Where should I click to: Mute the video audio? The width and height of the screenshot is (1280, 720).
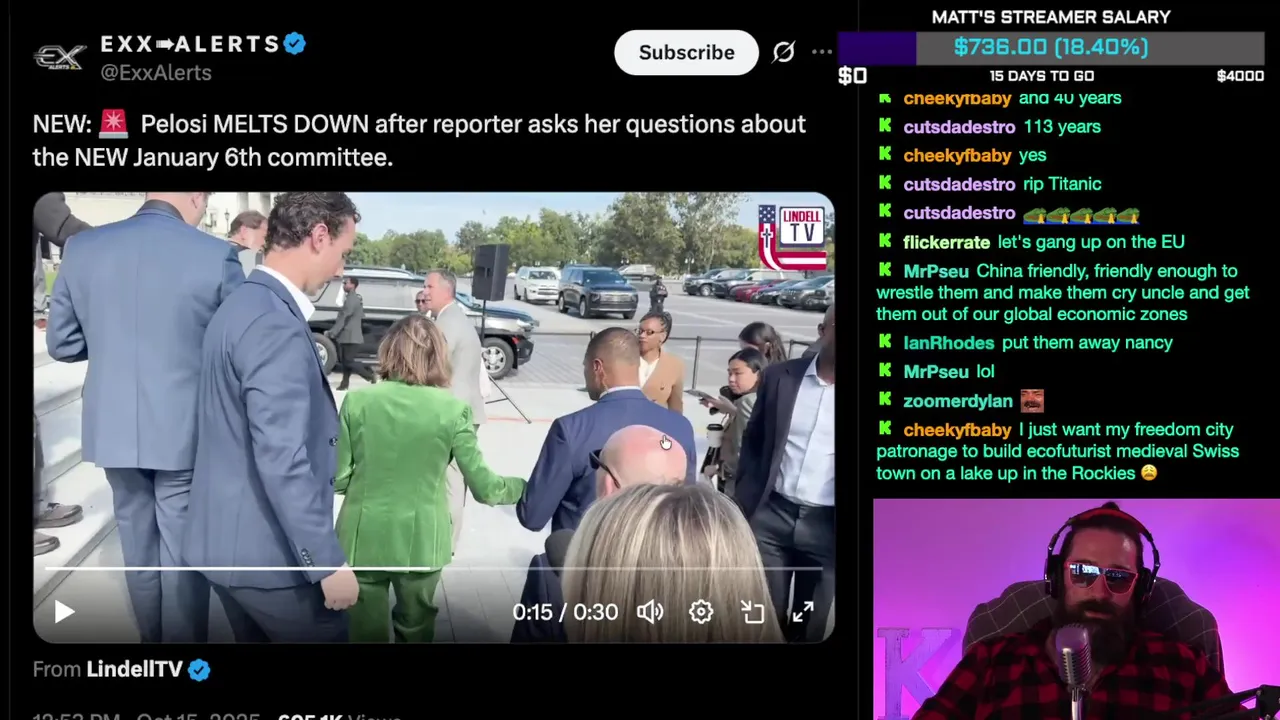point(650,612)
